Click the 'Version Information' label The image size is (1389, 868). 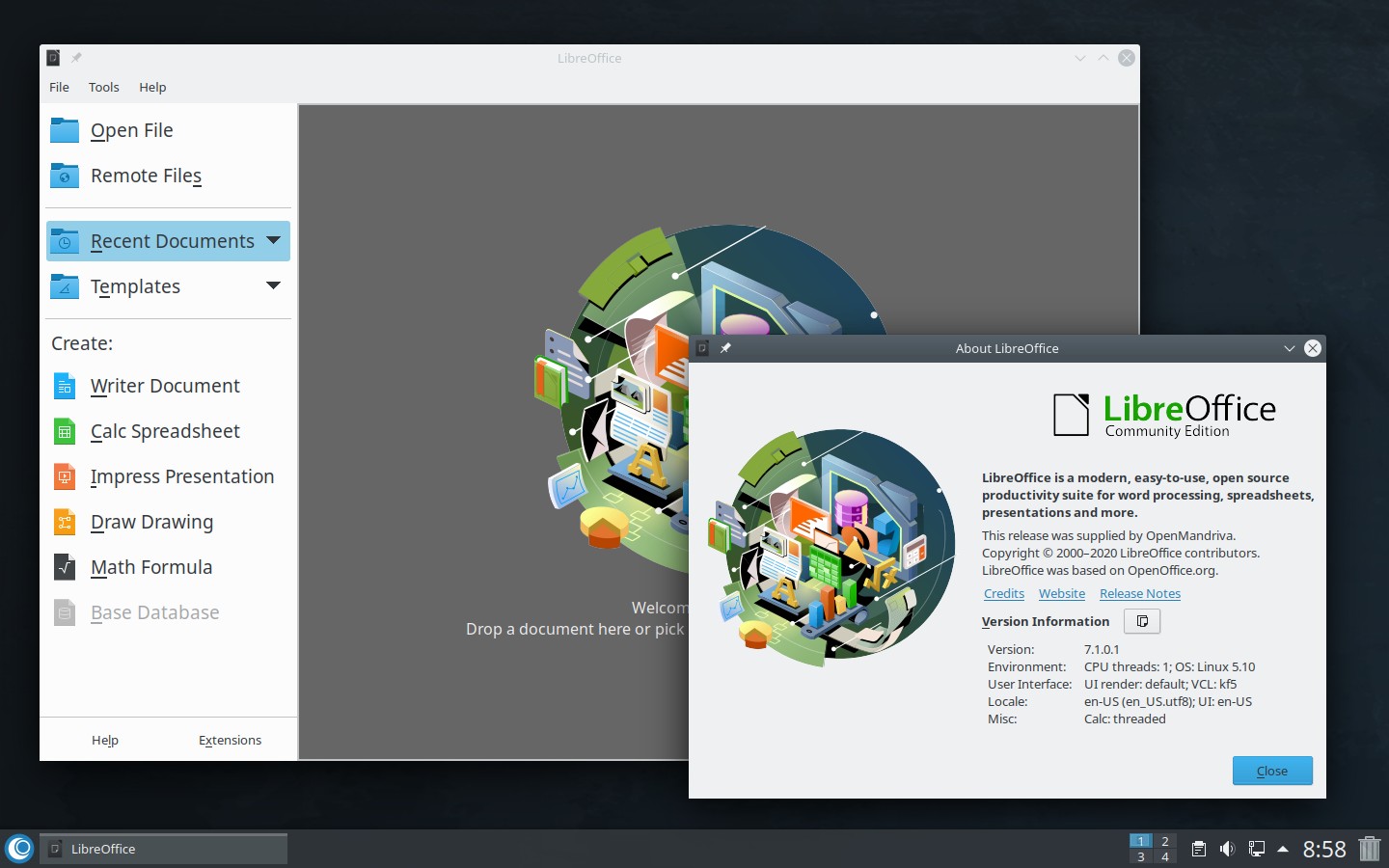point(1046,622)
